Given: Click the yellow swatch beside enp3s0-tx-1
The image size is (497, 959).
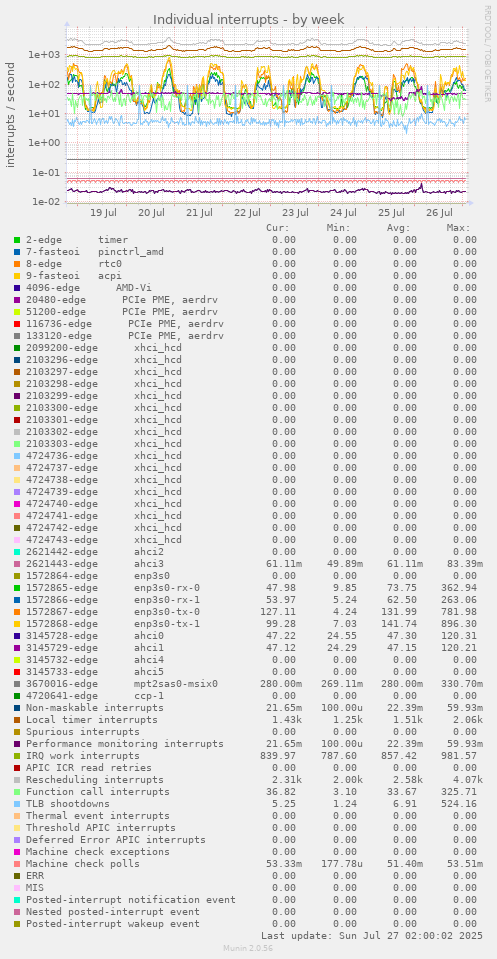Looking at the screenshot, I should click(17, 623).
